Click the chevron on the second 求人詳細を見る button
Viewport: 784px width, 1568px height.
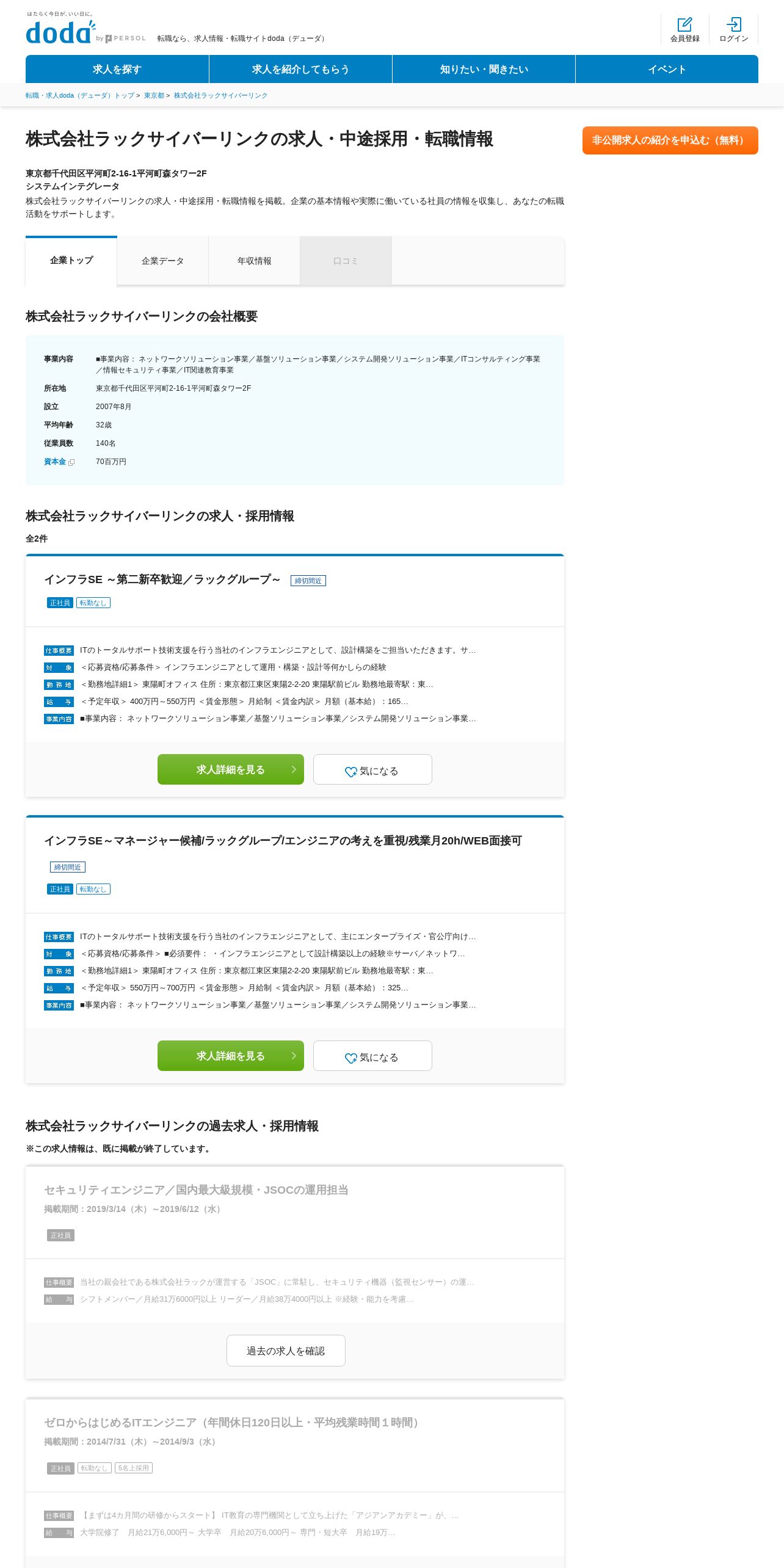coord(294,1056)
